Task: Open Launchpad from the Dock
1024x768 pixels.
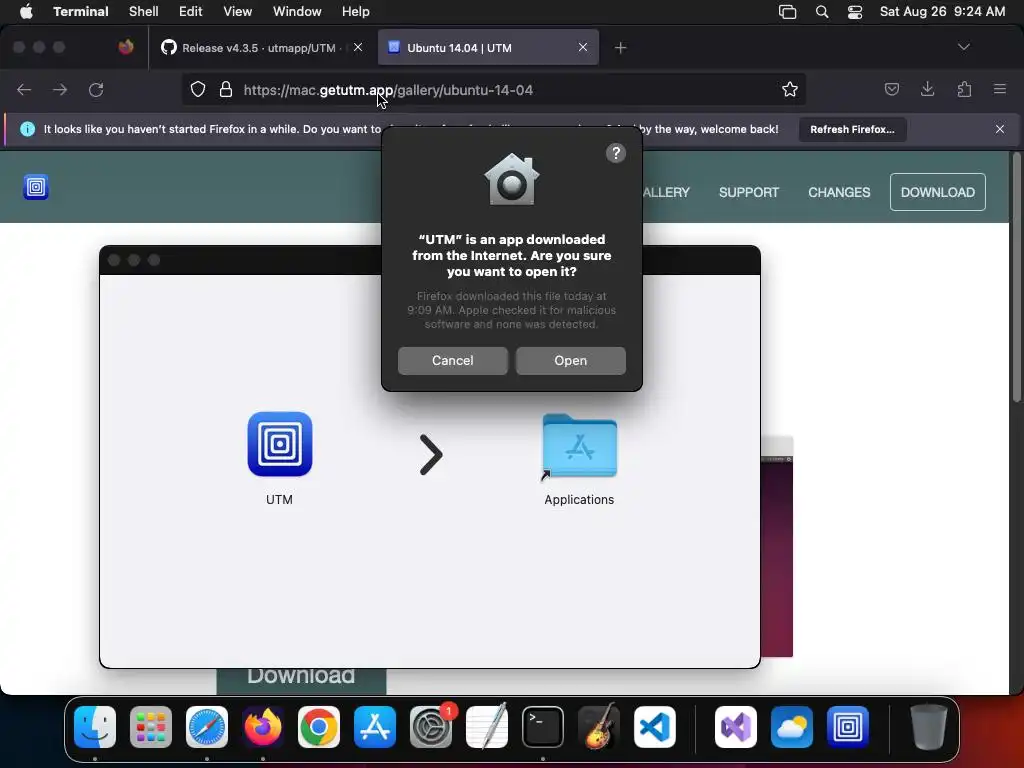Action: click(151, 727)
